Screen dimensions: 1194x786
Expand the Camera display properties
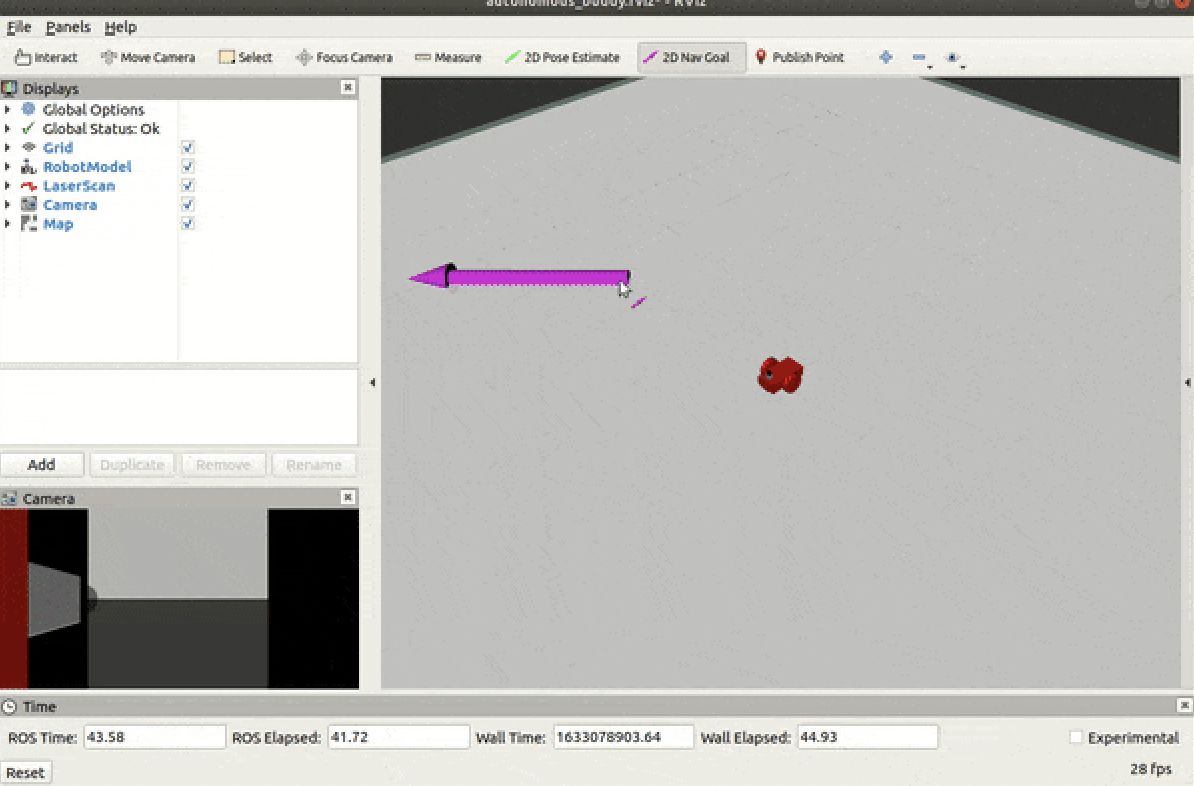click(8, 204)
